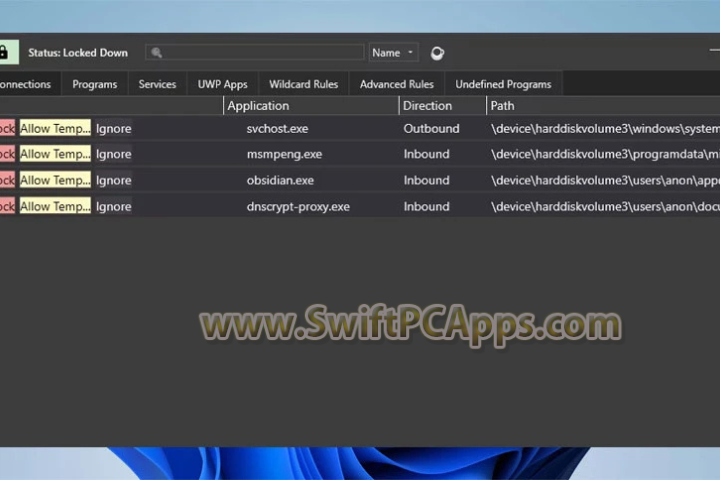Switch to UWP Apps tab
The height and width of the screenshot is (480, 720).
[223, 84]
